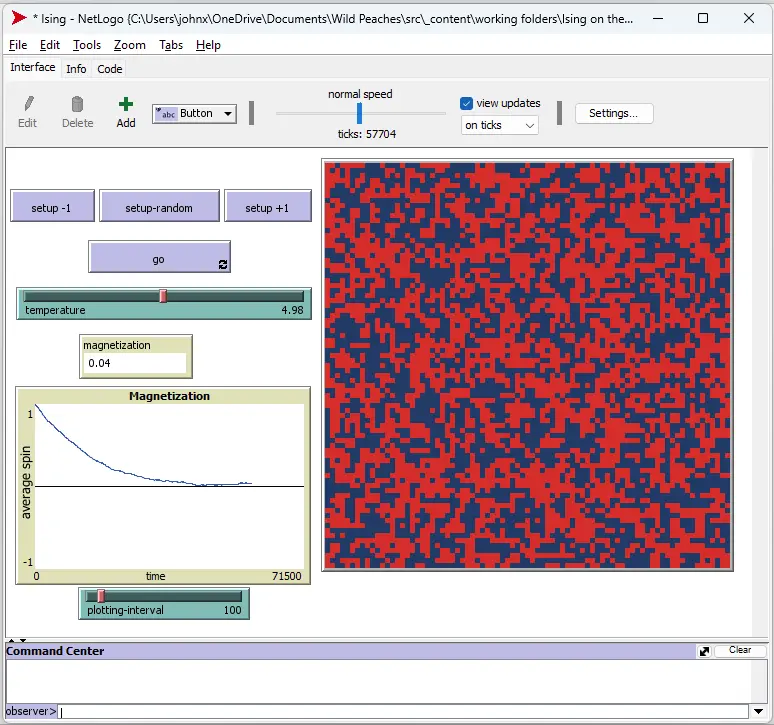Toggle the view updates checkbox
The height and width of the screenshot is (725, 774).
click(x=466, y=103)
